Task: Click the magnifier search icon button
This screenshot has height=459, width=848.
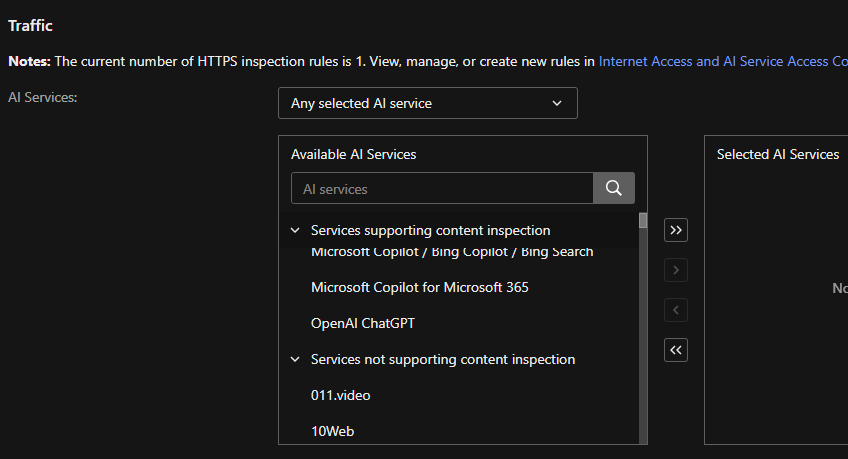Action: 614,188
